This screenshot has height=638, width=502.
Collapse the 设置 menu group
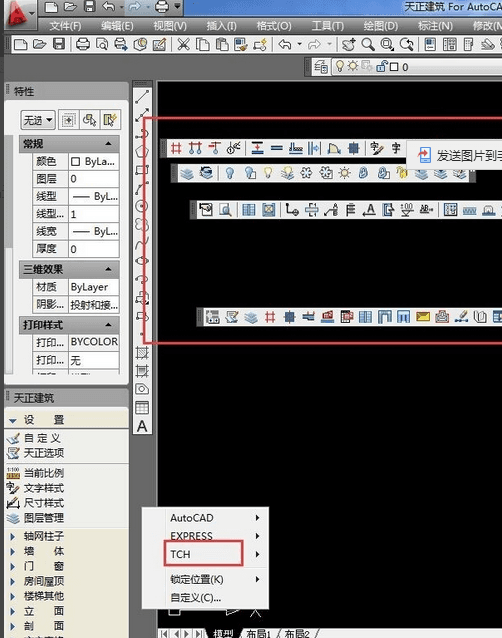pos(13,421)
